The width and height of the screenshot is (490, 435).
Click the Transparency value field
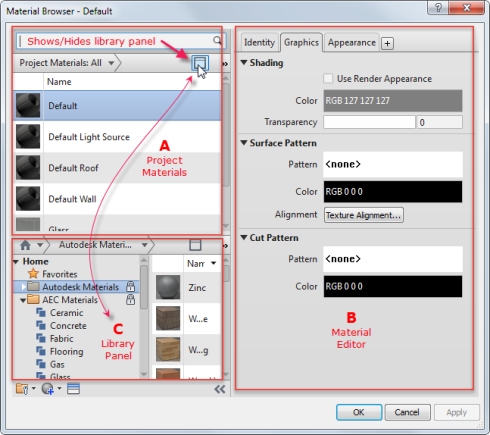439,122
